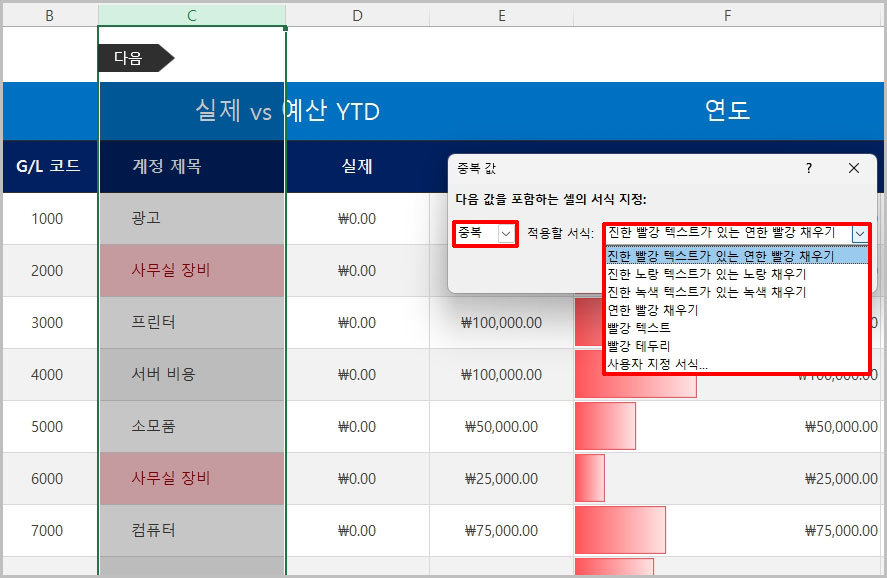Close the 중복 값 dialog
The image size is (887, 578).
click(853, 168)
